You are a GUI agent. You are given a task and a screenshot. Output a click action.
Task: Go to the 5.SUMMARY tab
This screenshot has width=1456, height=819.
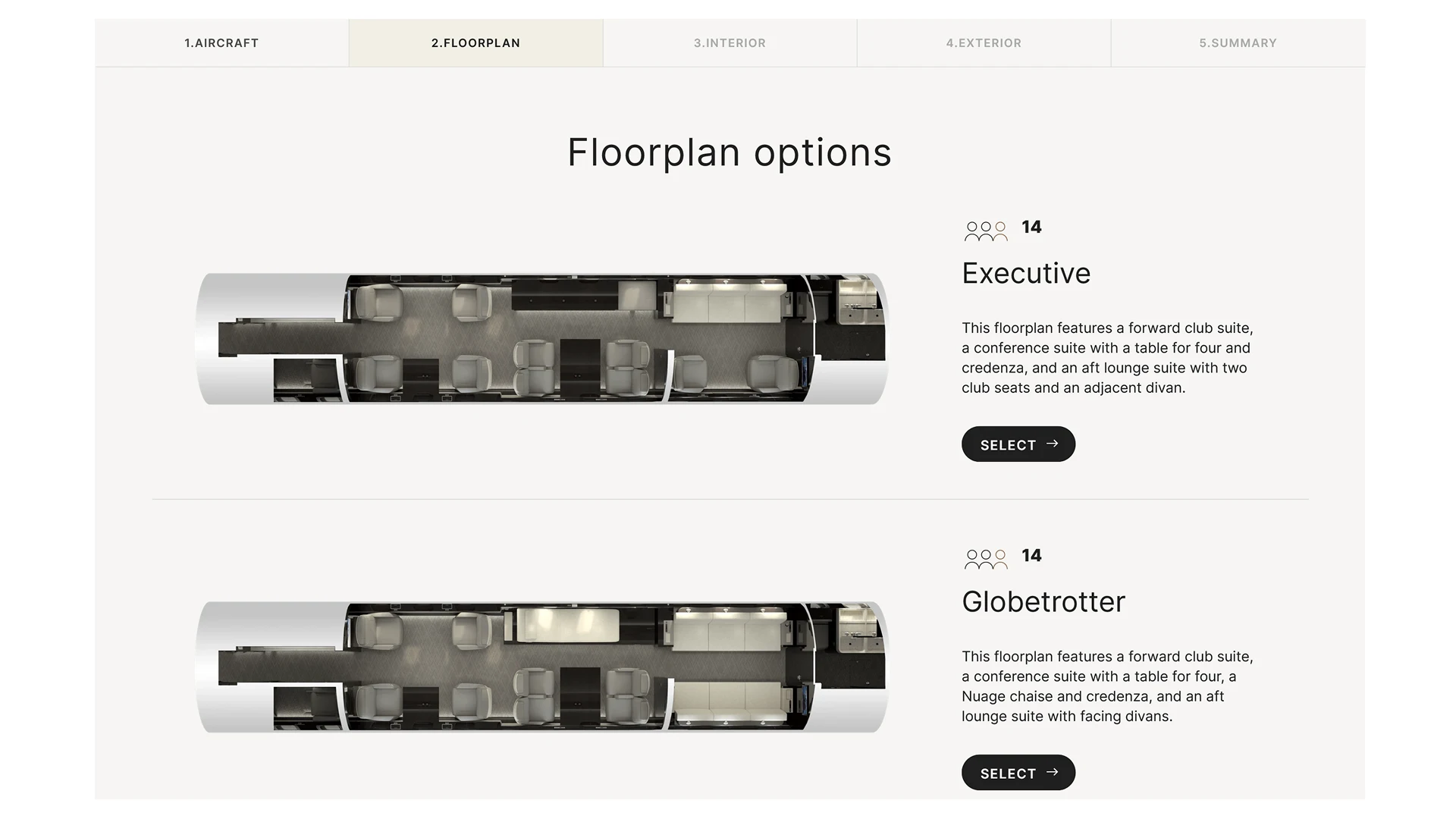[1238, 42]
